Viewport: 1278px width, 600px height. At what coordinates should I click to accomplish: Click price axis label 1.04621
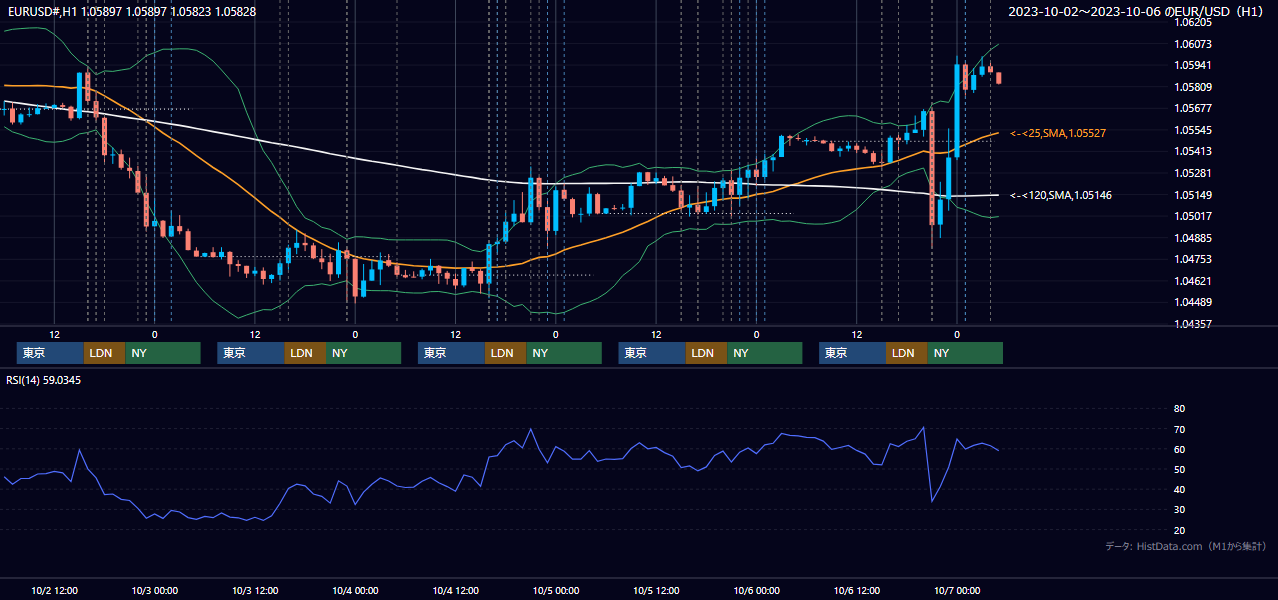[1193, 282]
